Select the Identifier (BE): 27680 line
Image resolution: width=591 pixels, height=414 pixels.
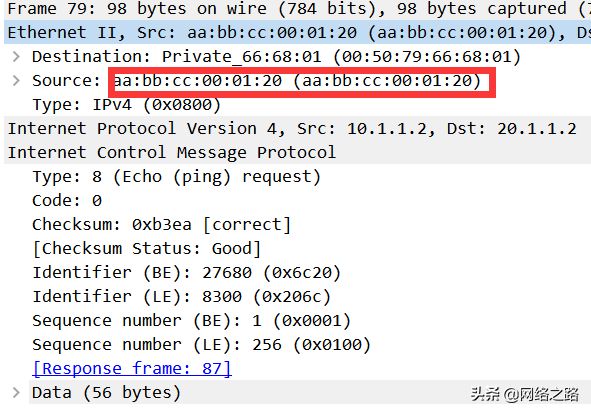point(187,273)
